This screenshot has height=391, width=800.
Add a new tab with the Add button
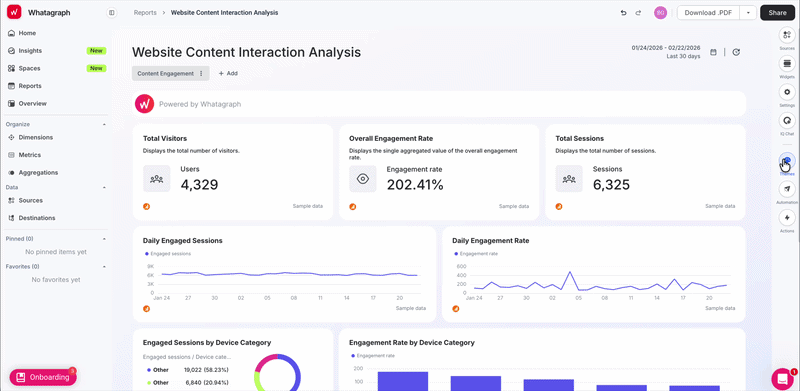228,74
